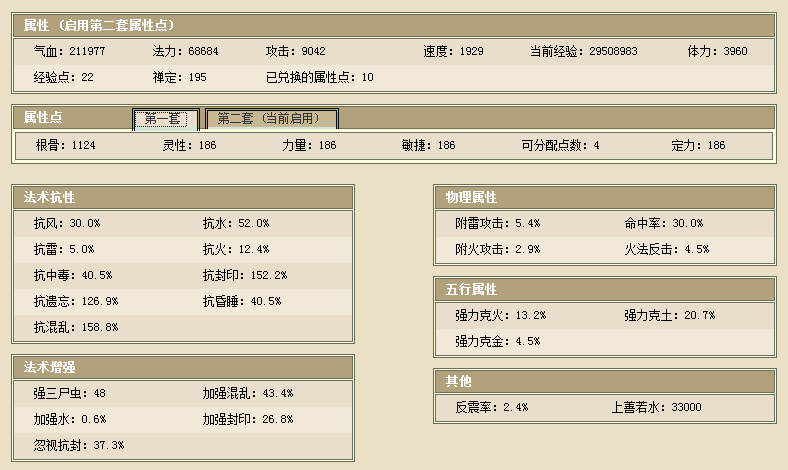
Task: Click the 速度 1929 stat
Action: coord(454,51)
